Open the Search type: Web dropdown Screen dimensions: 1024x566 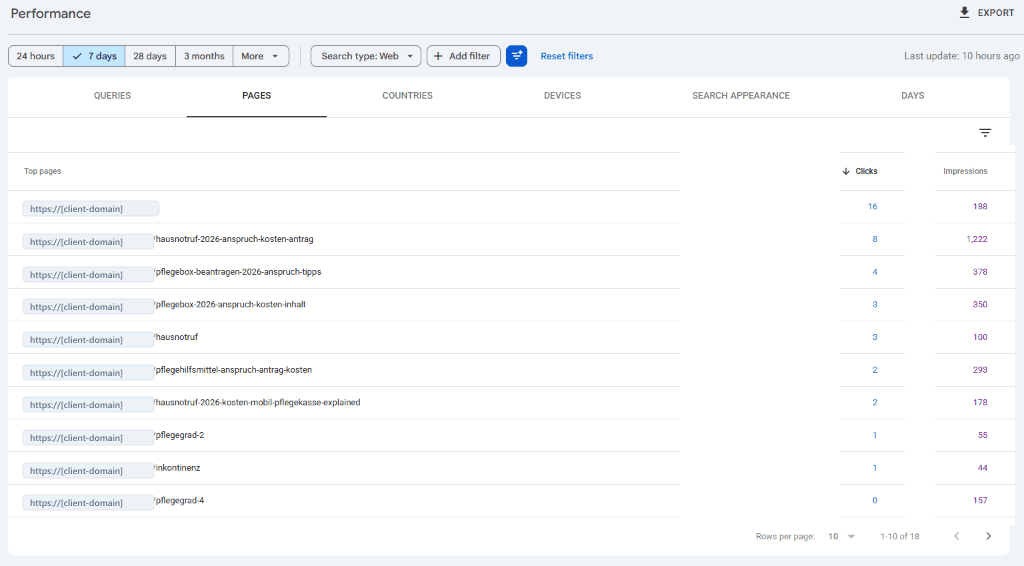coord(366,56)
